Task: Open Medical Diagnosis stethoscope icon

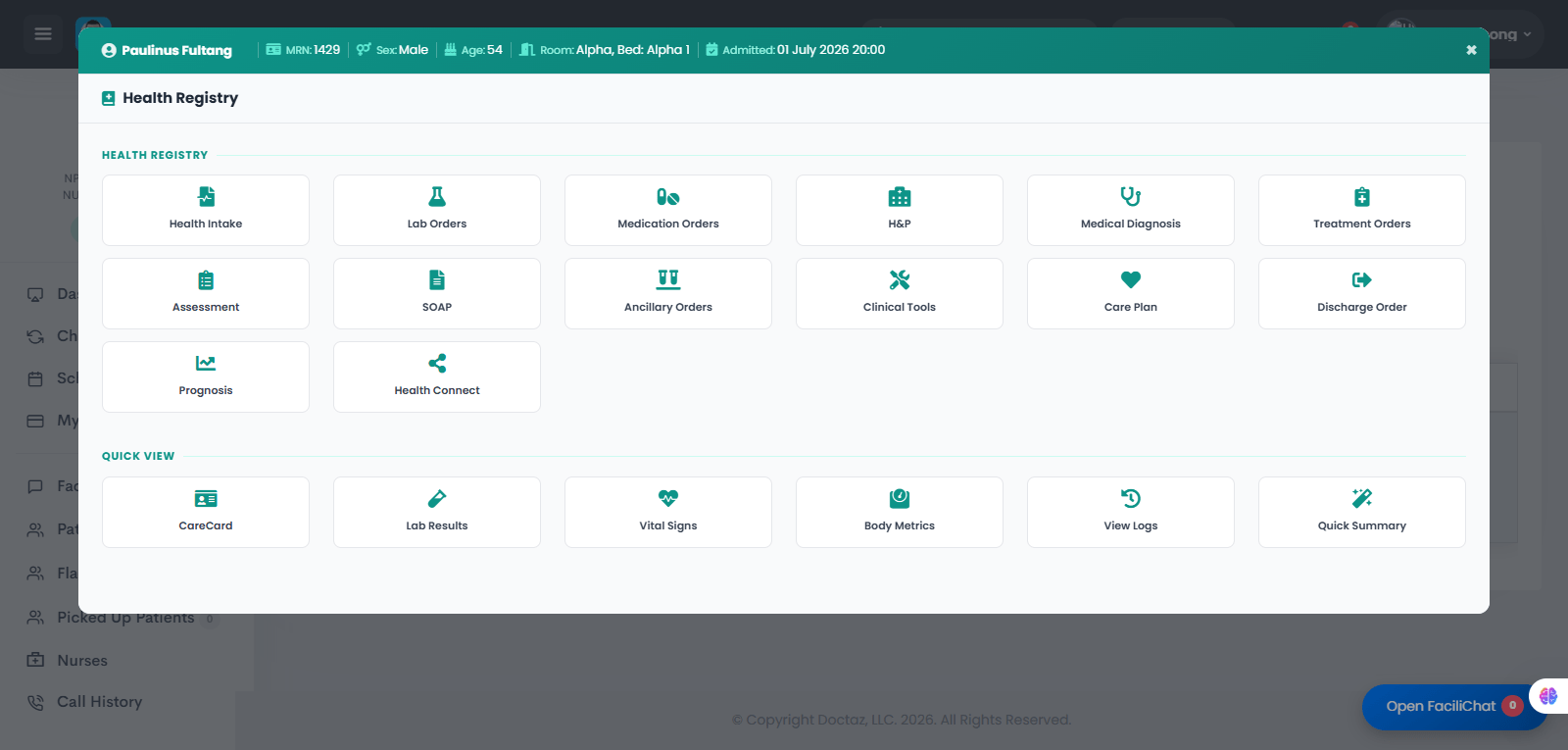Action: tap(1131, 196)
